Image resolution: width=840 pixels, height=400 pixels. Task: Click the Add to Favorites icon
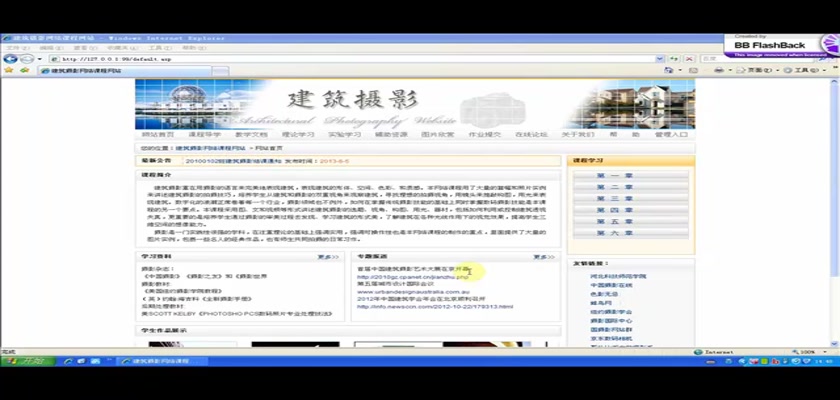[x=24, y=70]
